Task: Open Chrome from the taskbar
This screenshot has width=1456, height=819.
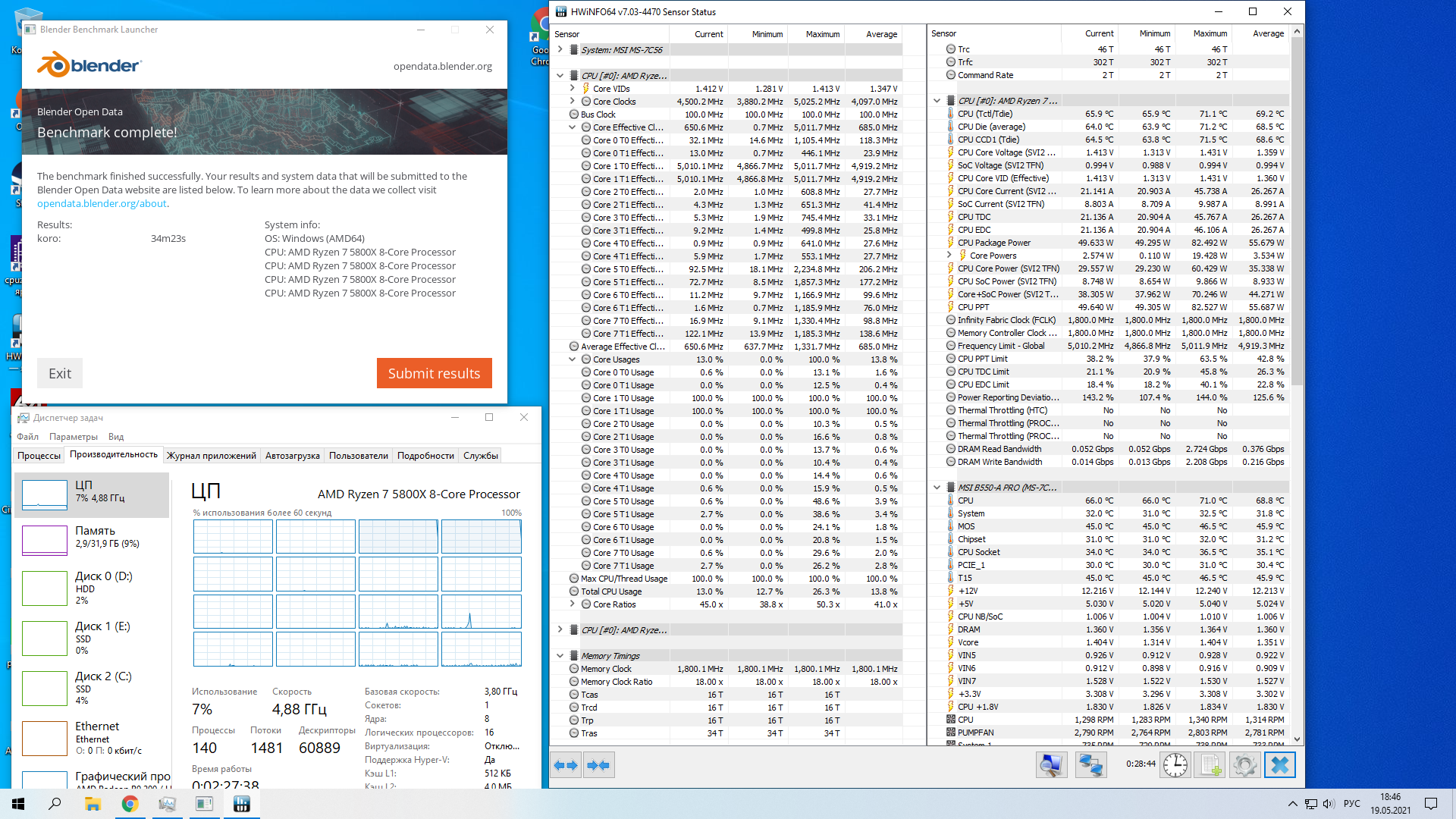Action: click(130, 804)
